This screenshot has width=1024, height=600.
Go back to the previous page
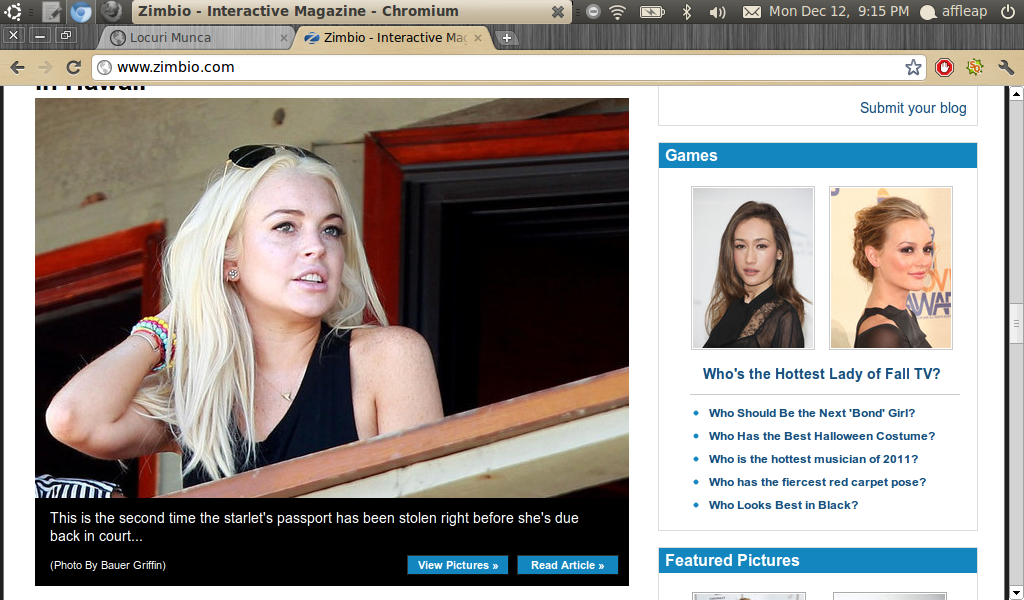18,67
